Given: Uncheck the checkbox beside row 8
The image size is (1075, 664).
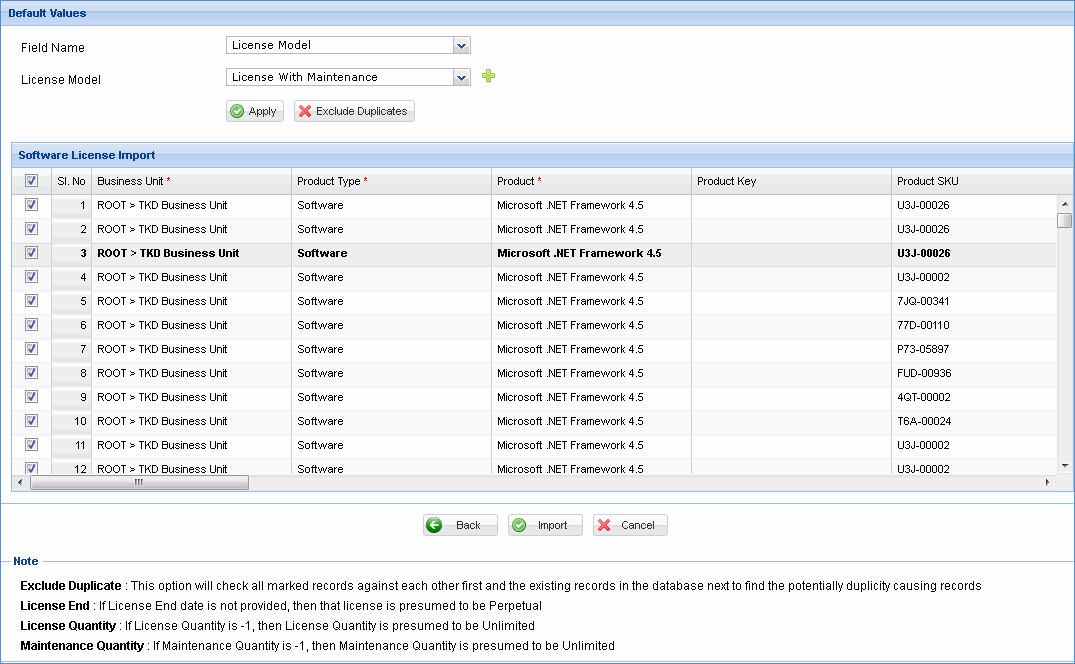Looking at the screenshot, I should [x=31, y=372].
